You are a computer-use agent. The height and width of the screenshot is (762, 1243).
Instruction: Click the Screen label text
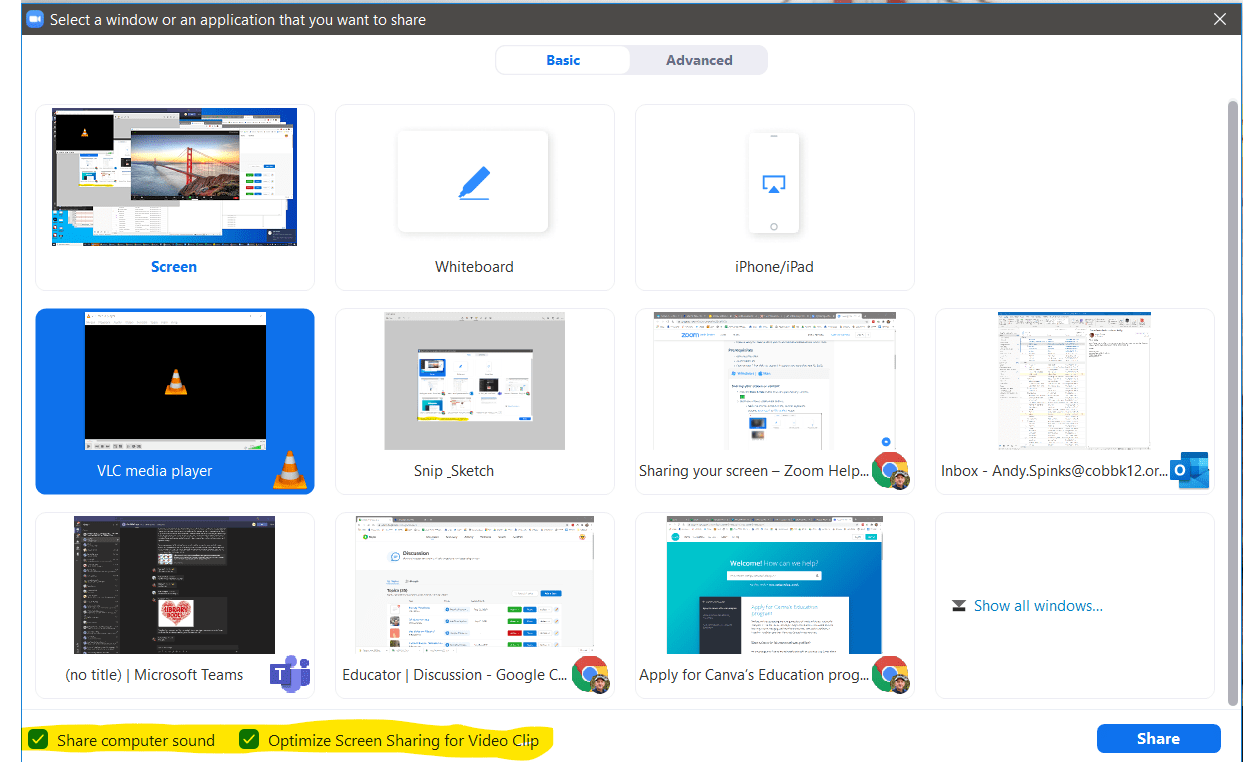[174, 267]
